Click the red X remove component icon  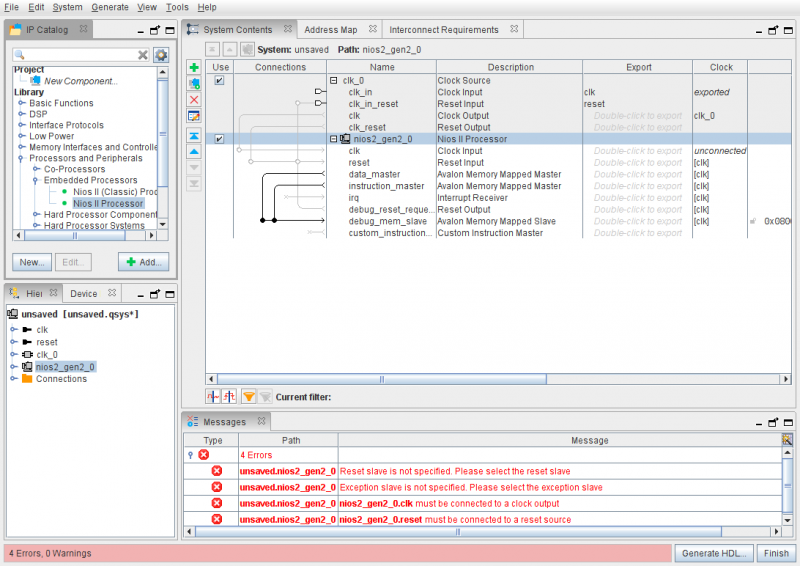coord(194,100)
